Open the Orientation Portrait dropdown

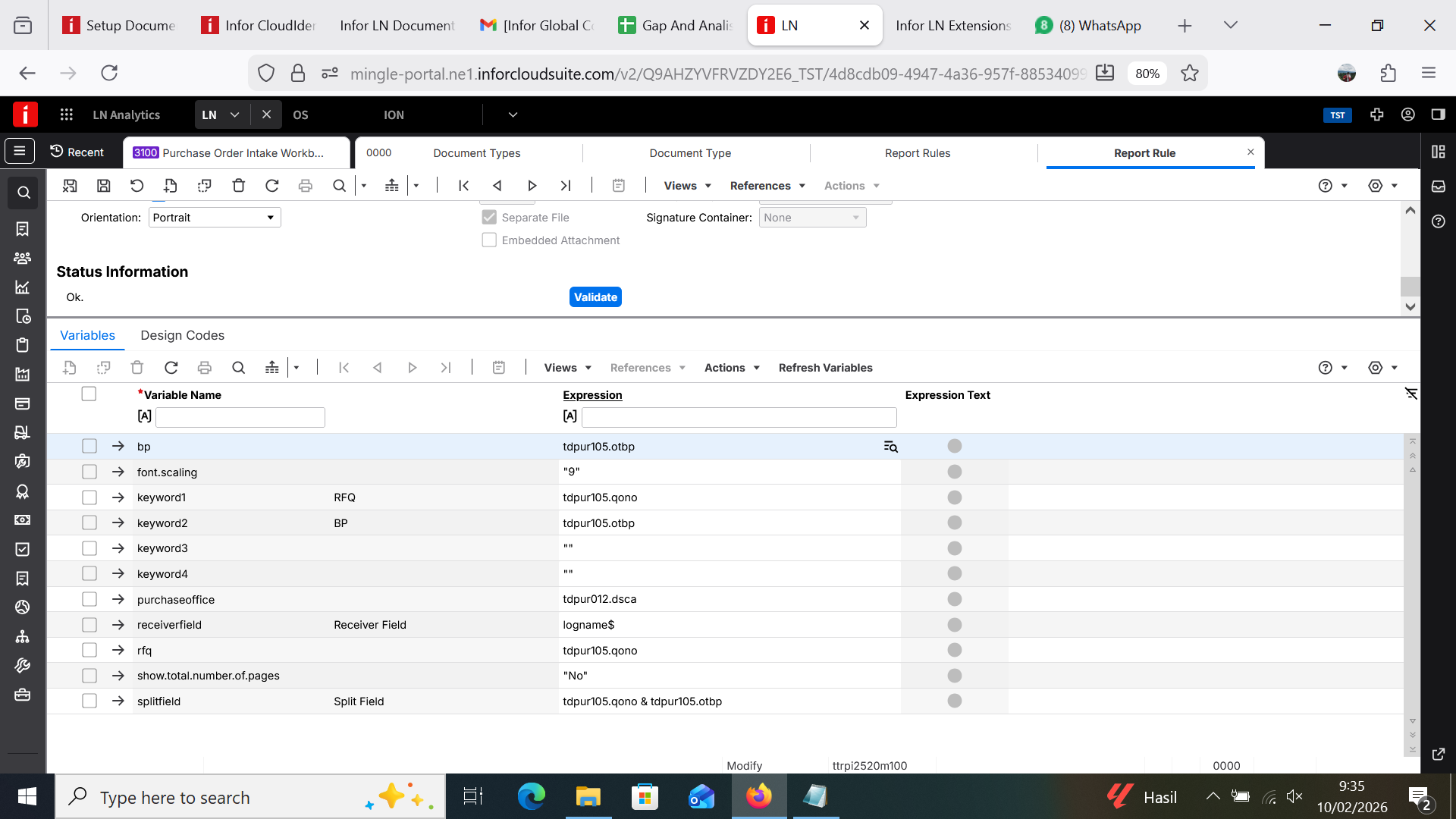point(215,218)
